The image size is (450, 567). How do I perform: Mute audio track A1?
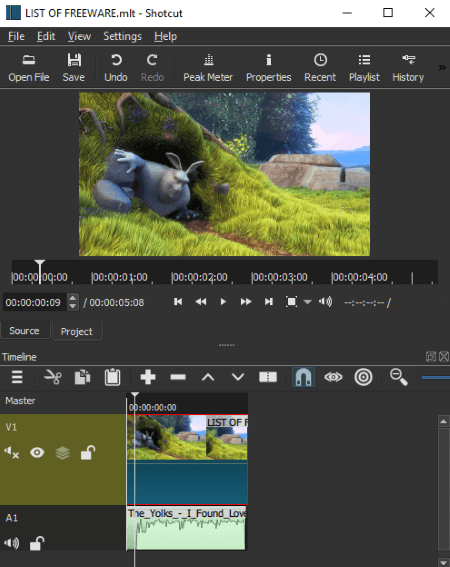click(11, 543)
